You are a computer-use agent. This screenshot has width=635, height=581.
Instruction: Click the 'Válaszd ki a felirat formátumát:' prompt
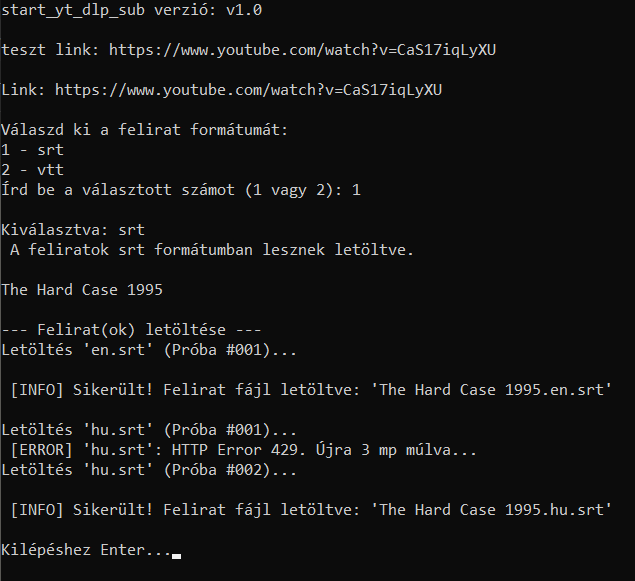tap(145, 130)
